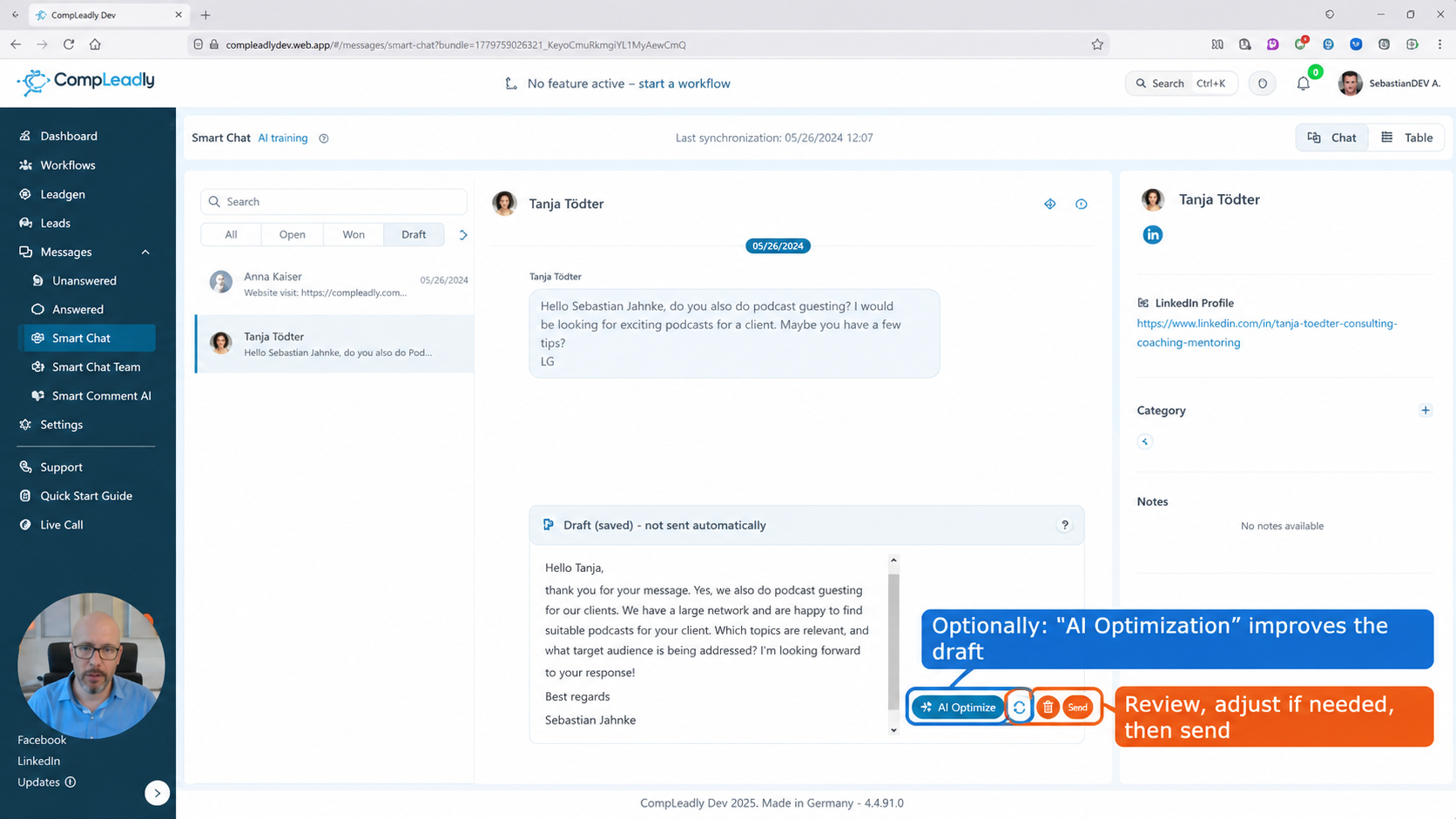
Task: Switch to Chat view
Action: tap(1332, 138)
